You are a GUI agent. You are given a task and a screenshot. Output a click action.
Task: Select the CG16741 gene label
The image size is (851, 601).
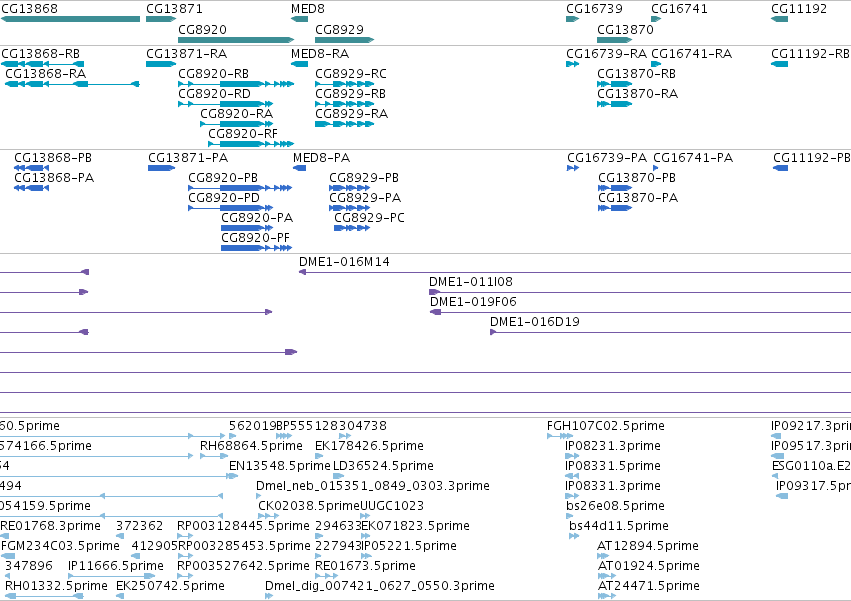pyautogui.click(x=679, y=9)
